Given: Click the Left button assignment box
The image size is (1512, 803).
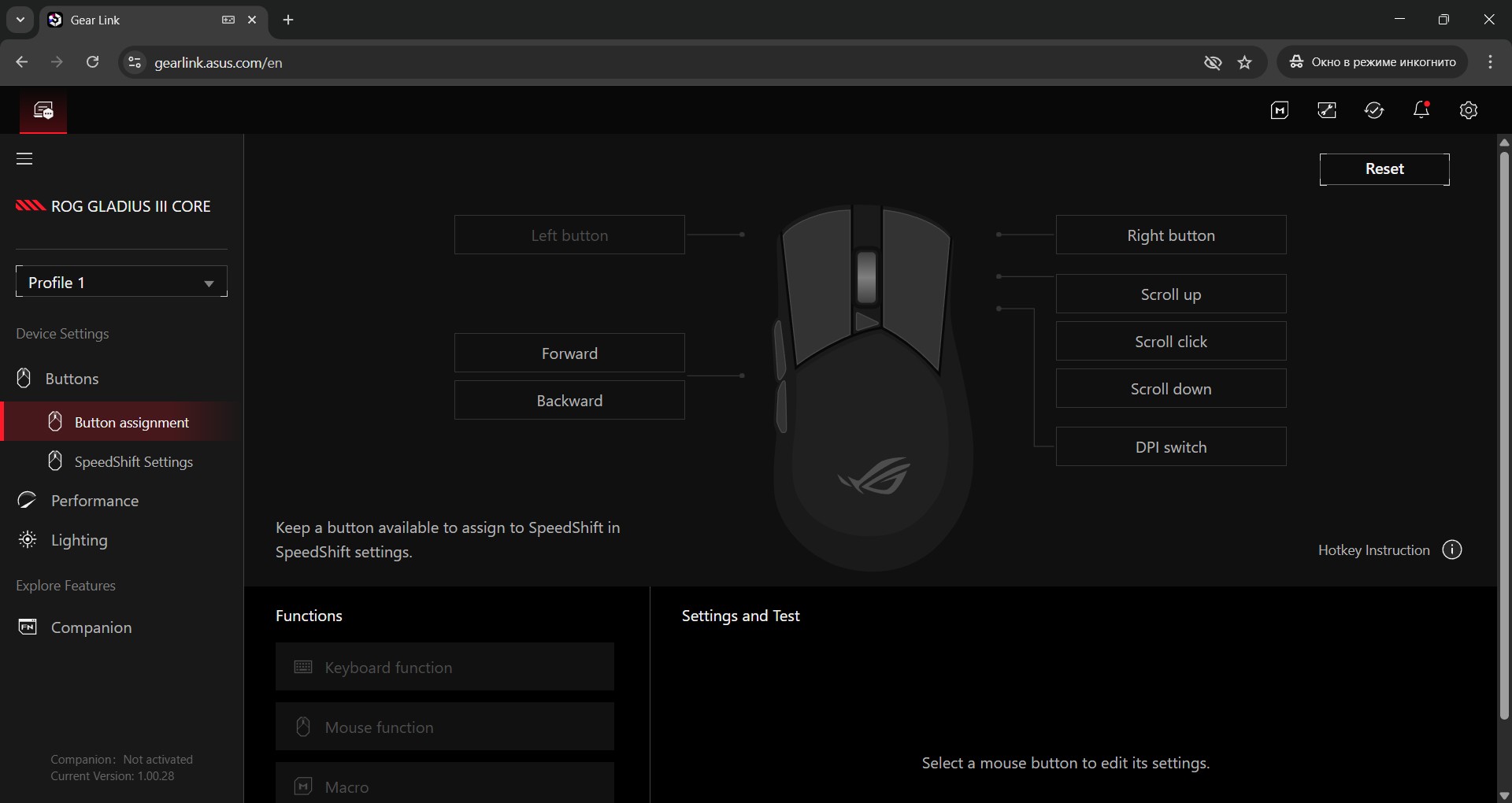Looking at the screenshot, I should (569, 235).
